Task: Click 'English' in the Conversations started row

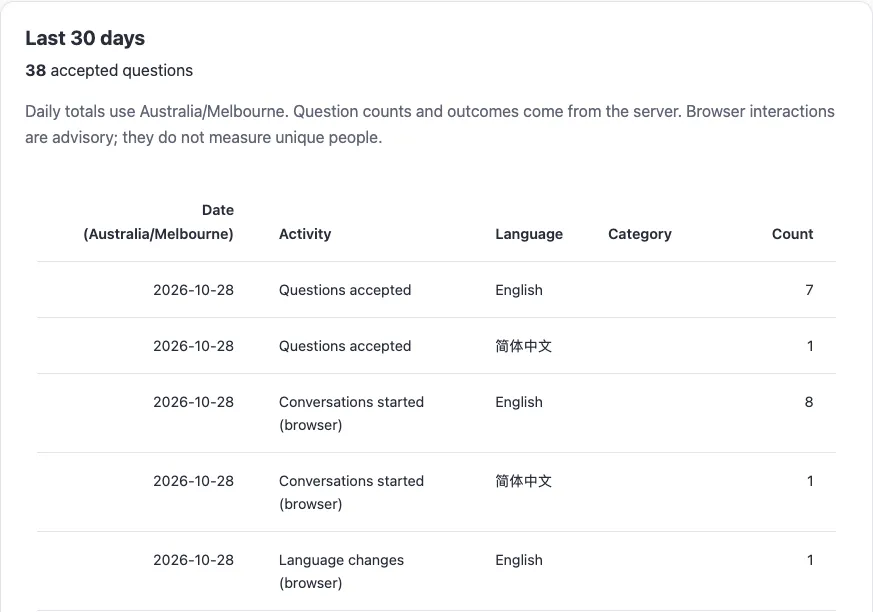Action: click(x=519, y=402)
